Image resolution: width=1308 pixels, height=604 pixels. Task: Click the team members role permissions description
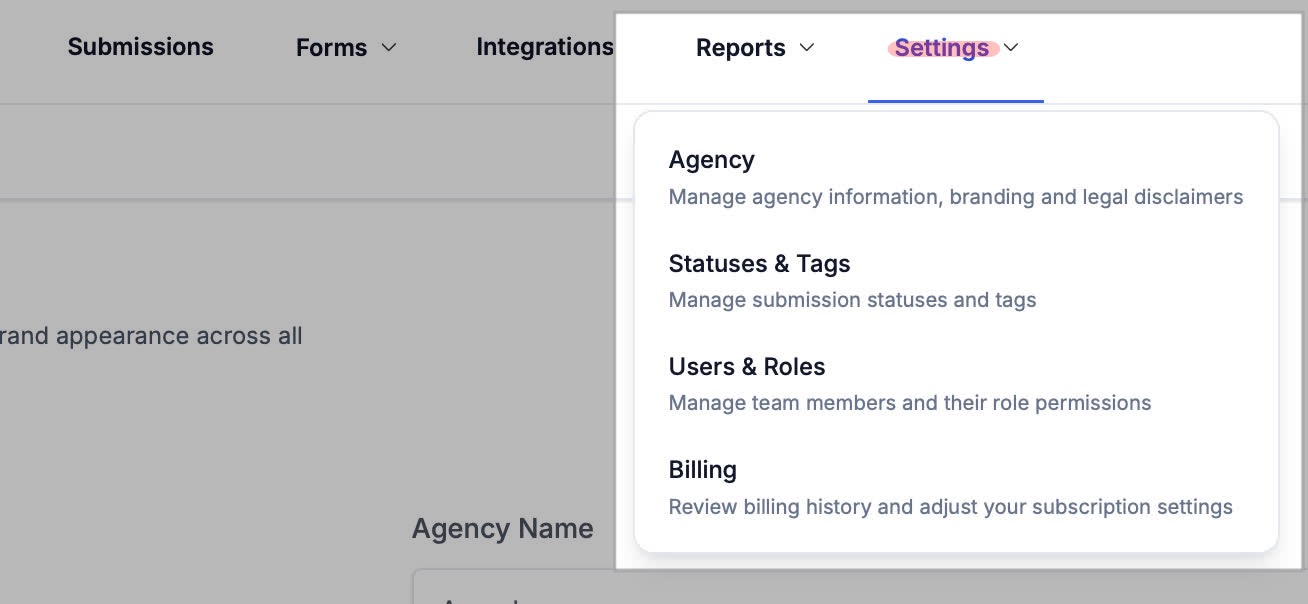click(909, 403)
